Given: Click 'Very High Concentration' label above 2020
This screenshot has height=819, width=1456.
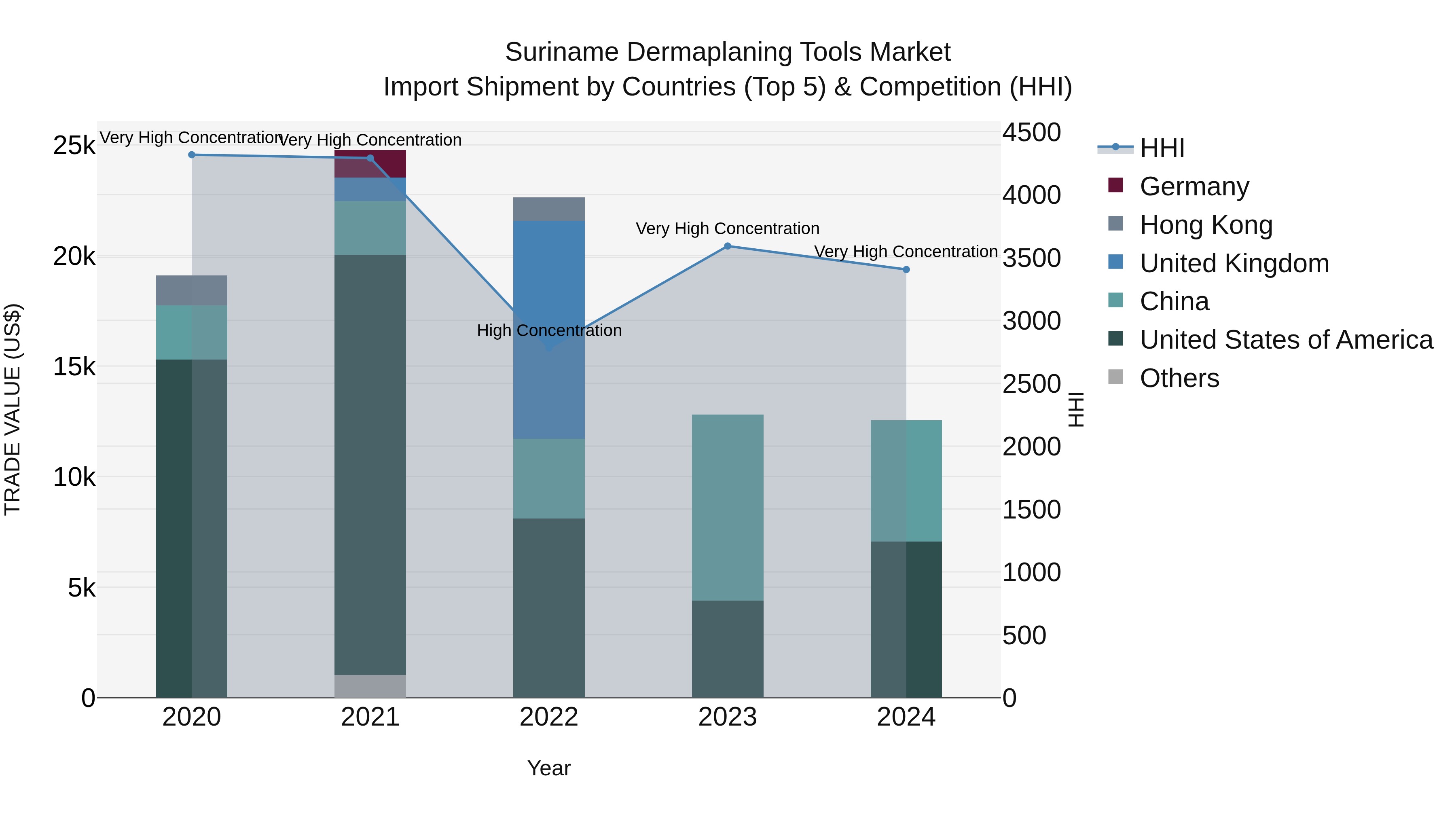Looking at the screenshot, I should click(x=192, y=138).
